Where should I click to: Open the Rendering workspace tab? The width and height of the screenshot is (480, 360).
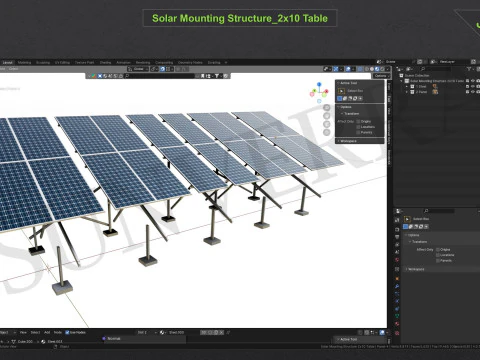143,62
